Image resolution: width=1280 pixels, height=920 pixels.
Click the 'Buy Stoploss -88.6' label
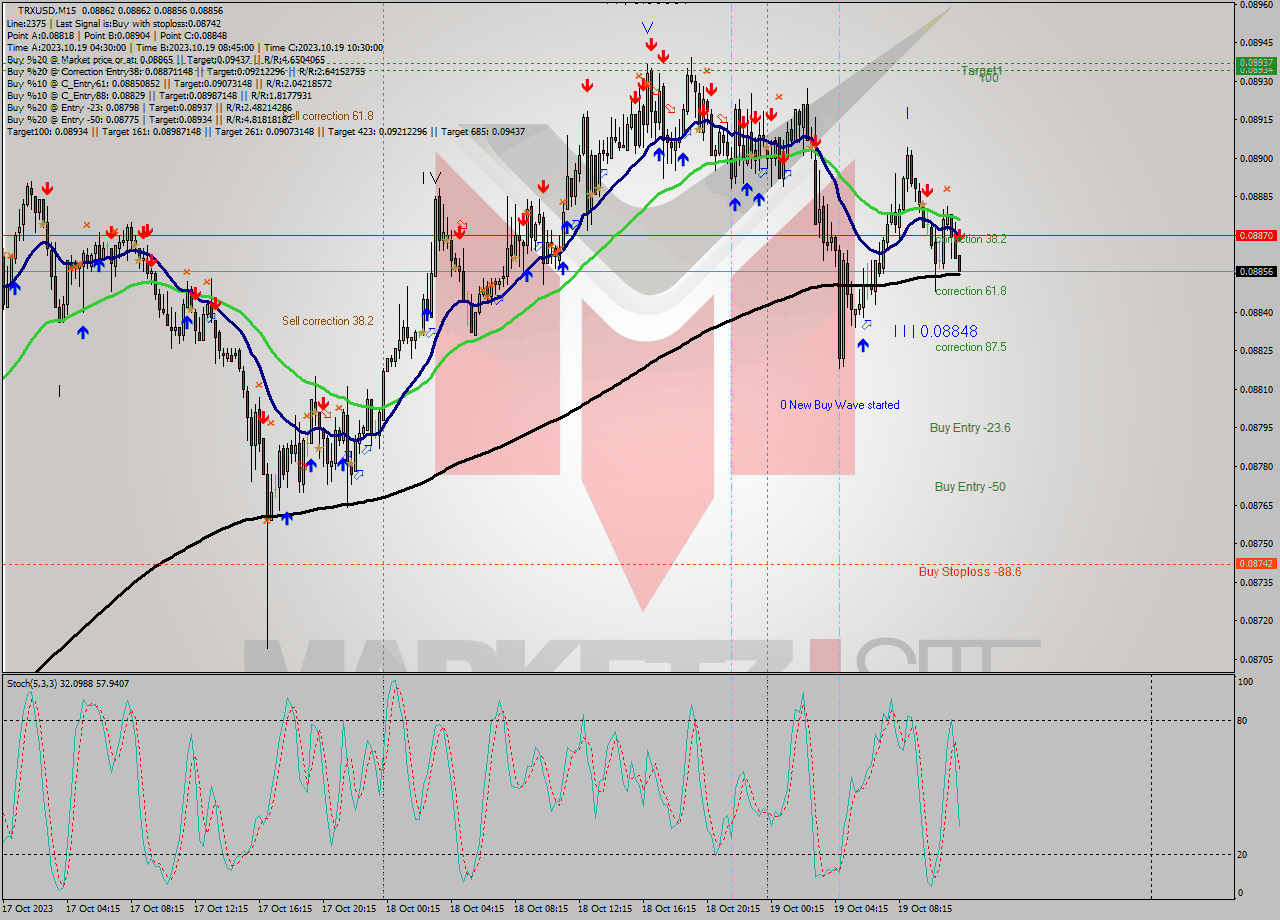[x=970, y=572]
